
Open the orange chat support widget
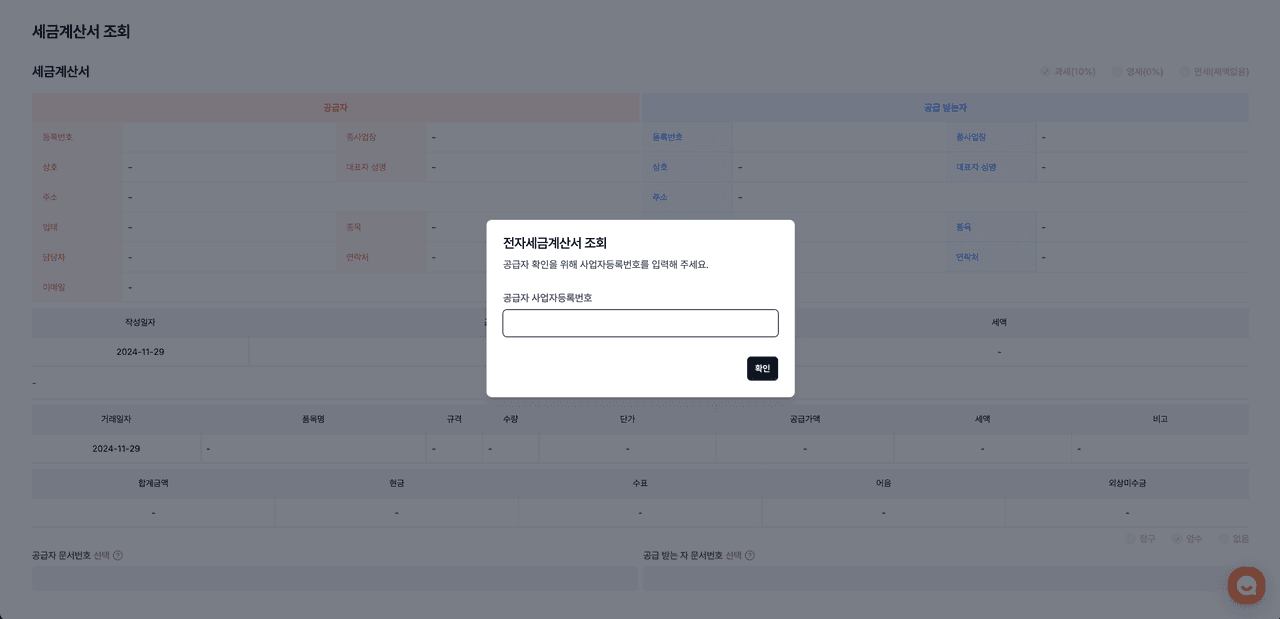pyautogui.click(x=1246, y=585)
